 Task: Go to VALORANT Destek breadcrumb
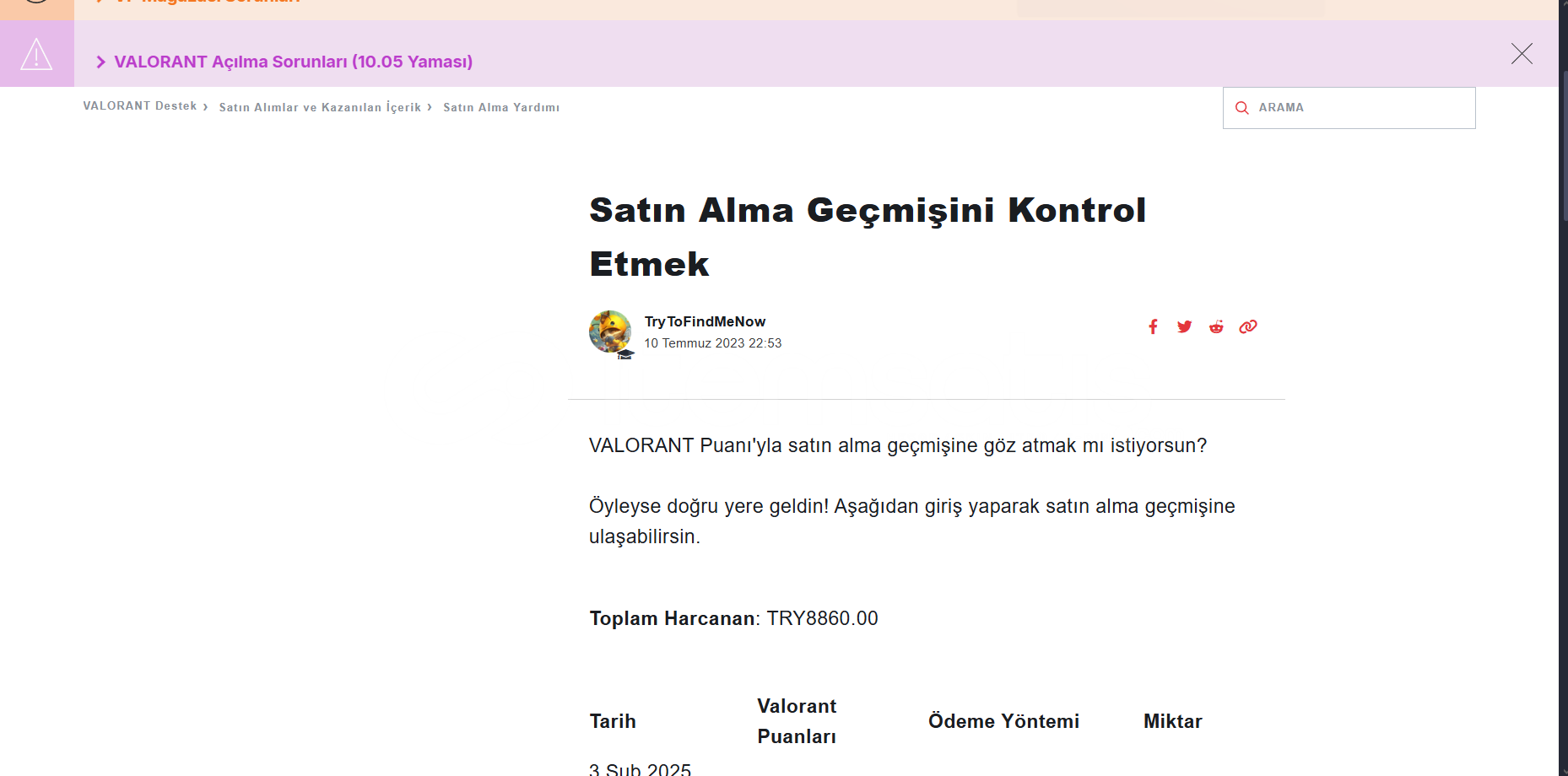click(140, 106)
